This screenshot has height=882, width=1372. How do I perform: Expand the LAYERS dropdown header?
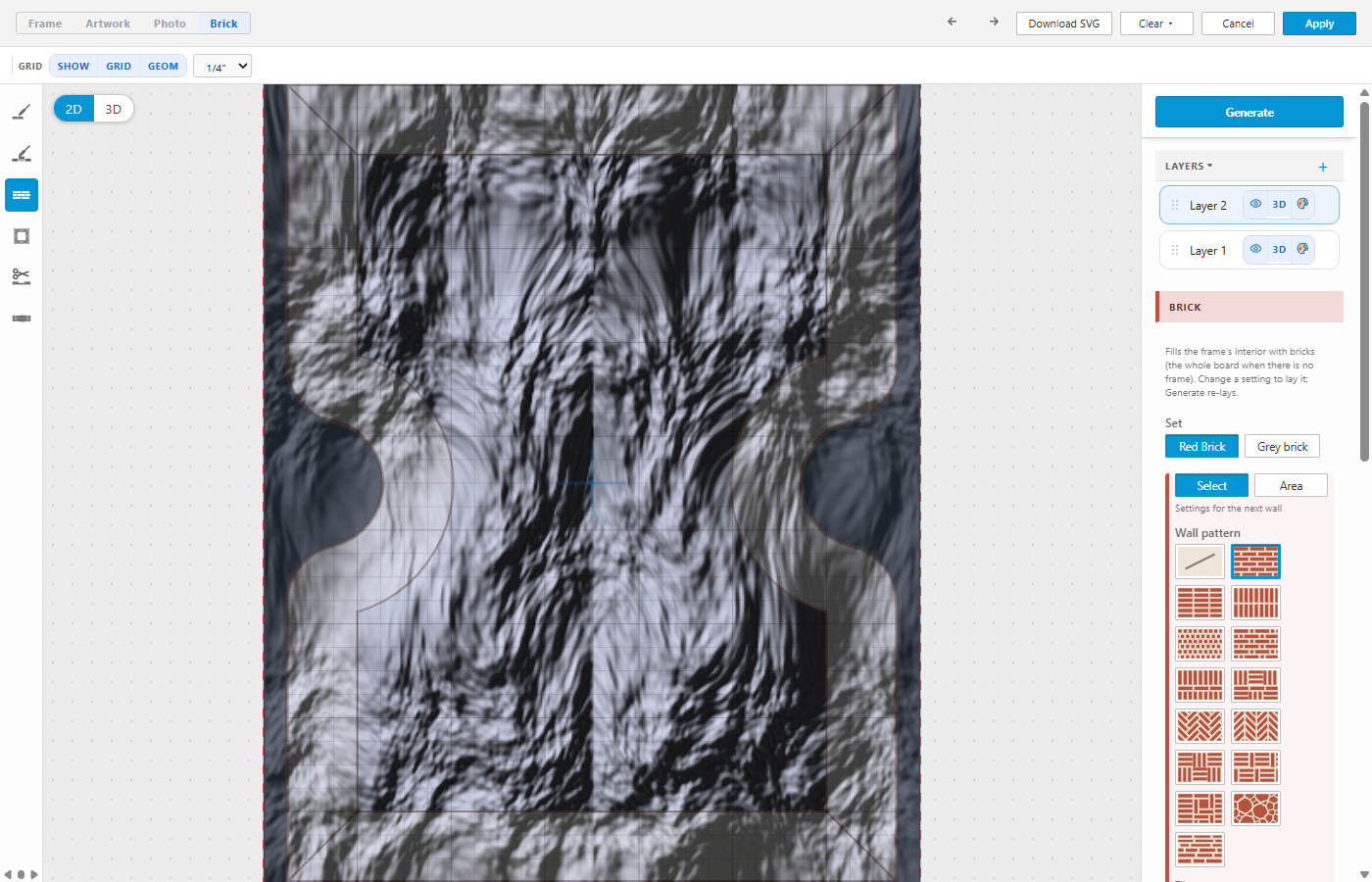pos(1189,167)
